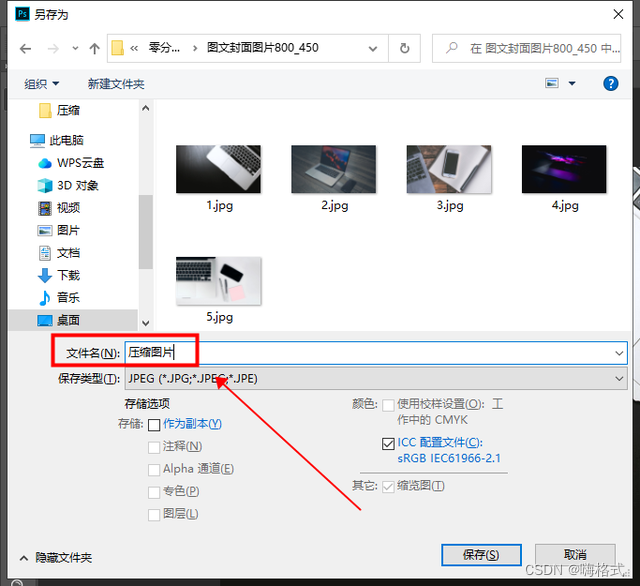Viewport: 640px width, 586px height.
Task: Go back with the left arrow
Action: pyautogui.click(x=25, y=49)
